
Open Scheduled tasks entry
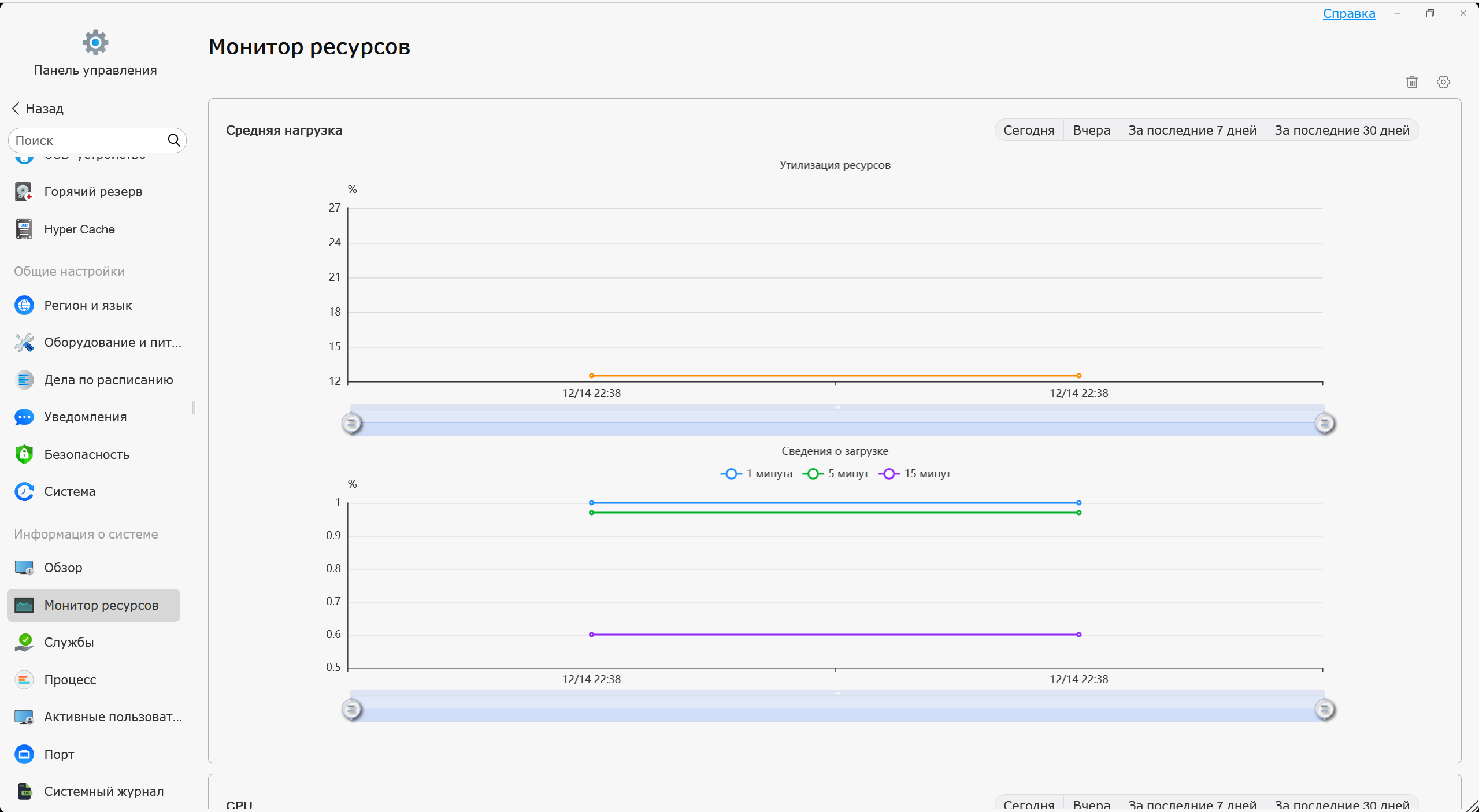(108, 380)
